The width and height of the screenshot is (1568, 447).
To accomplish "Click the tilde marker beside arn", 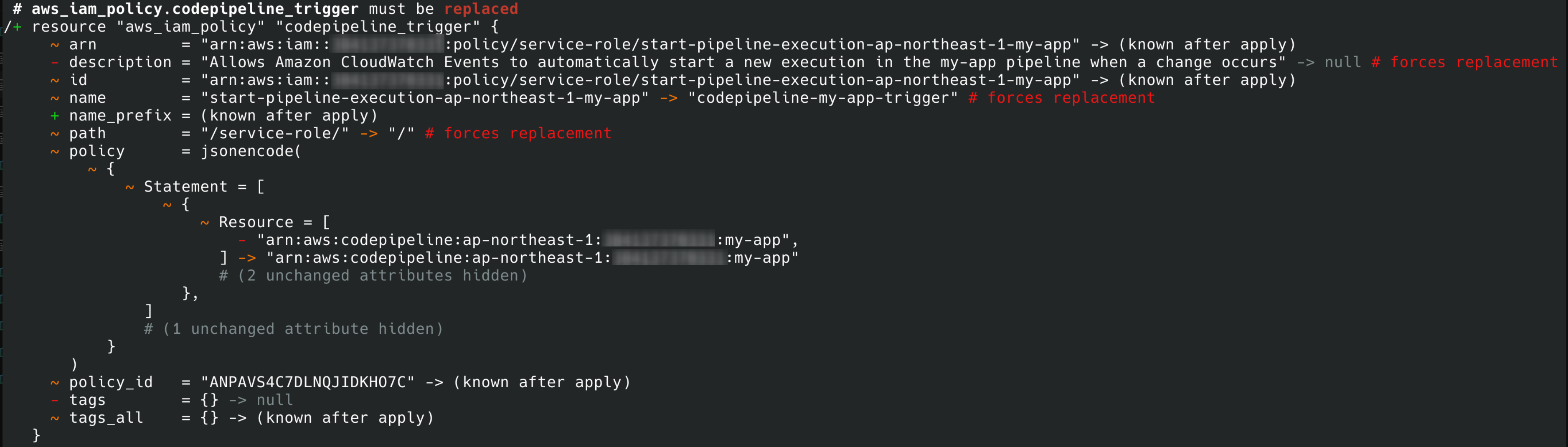I will [x=55, y=45].
